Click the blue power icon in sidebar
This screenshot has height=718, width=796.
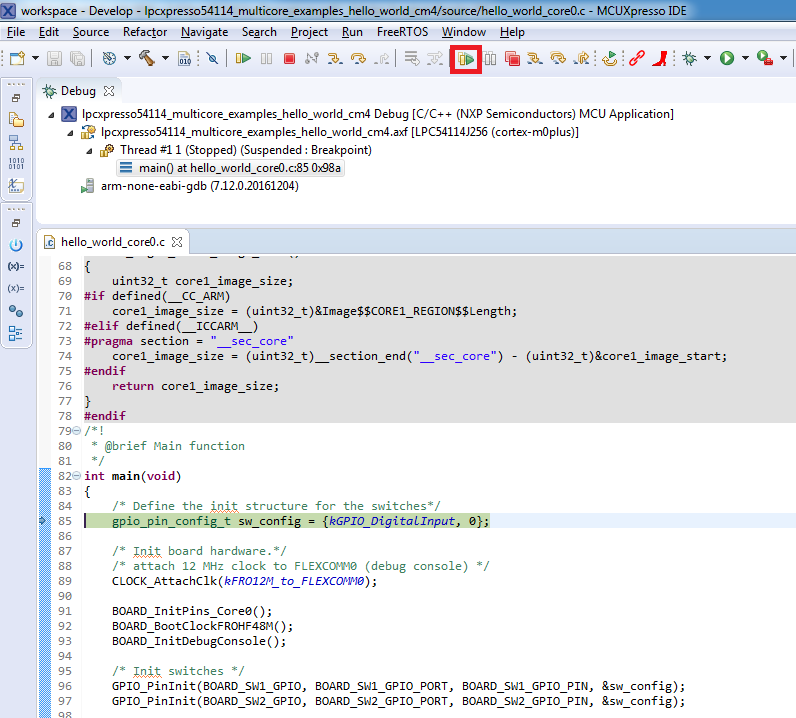pos(15,245)
